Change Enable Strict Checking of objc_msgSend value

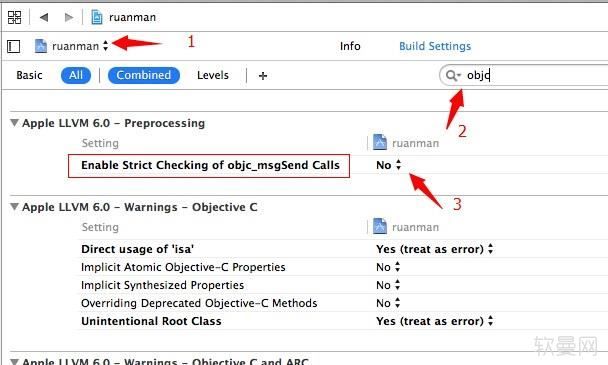point(389,165)
